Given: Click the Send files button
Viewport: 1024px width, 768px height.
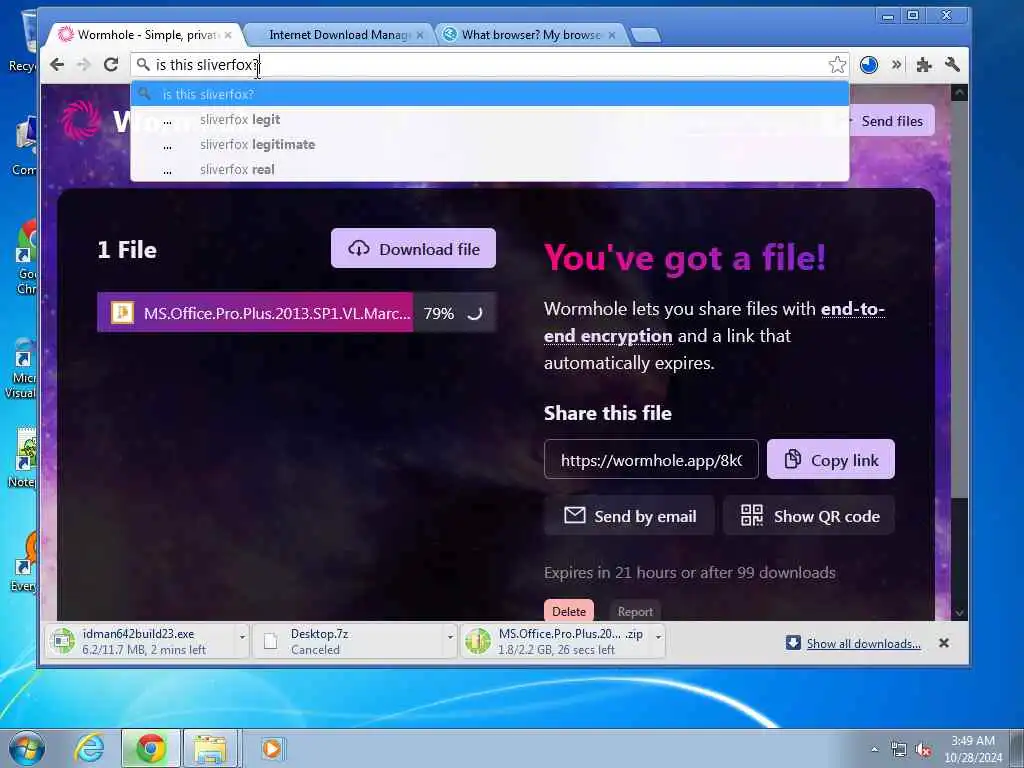Looking at the screenshot, I should pyautogui.click(x=891, y=121).
